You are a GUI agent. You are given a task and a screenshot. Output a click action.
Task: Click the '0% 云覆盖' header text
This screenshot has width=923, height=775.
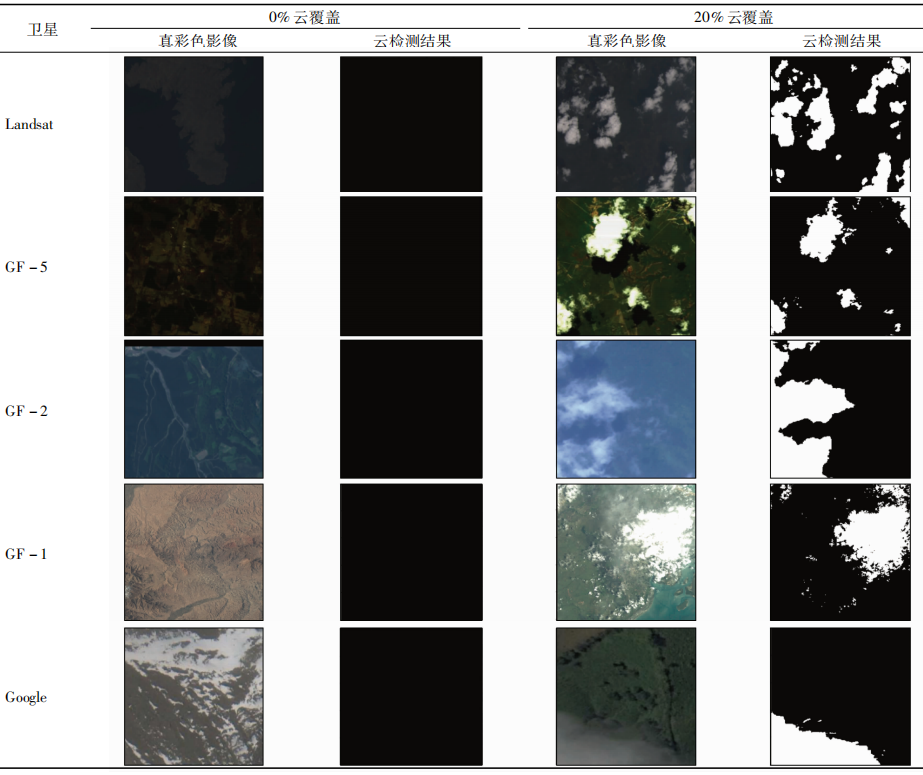click(x=304, y=17)
